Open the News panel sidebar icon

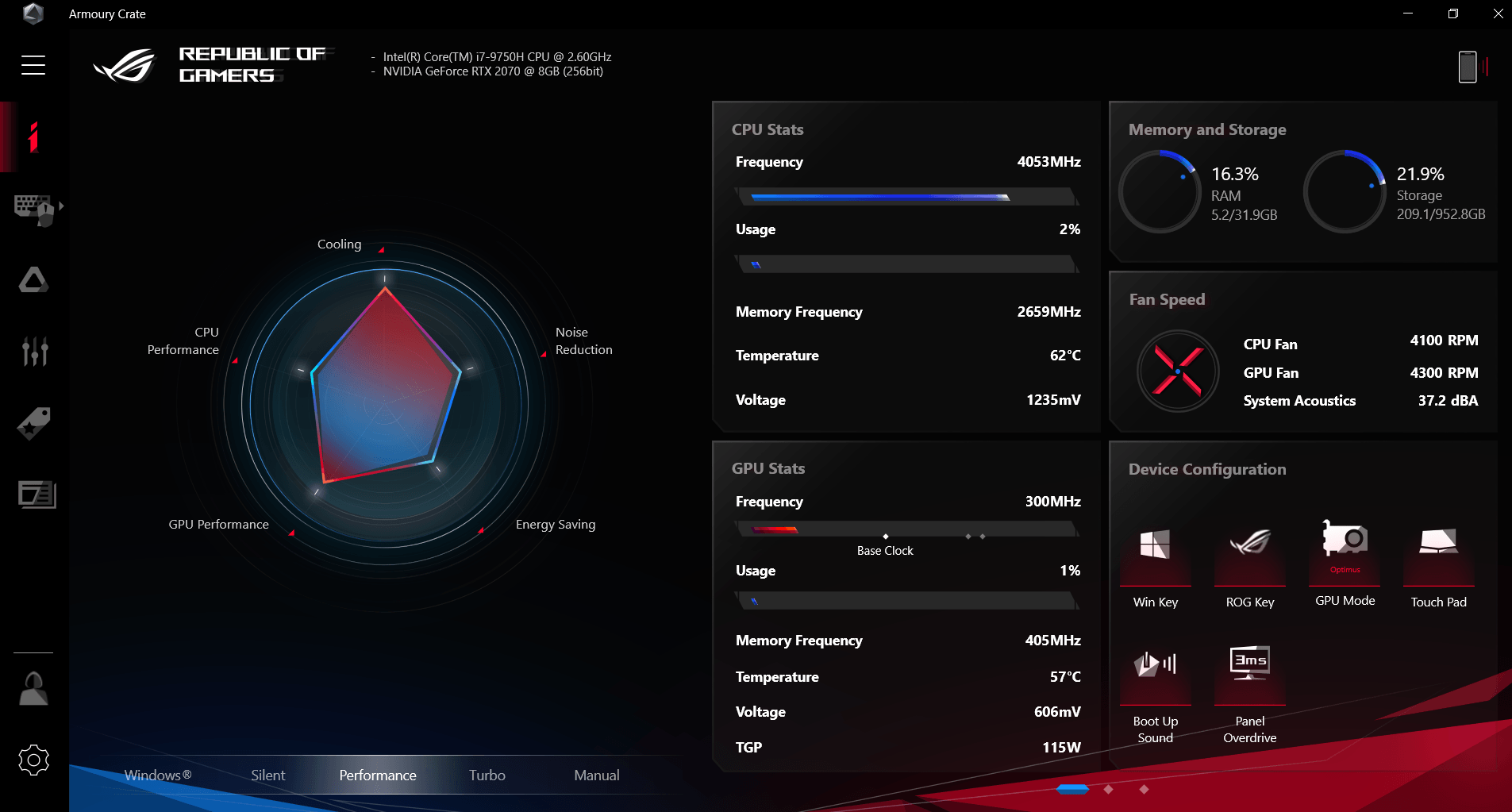coord(37,494)
